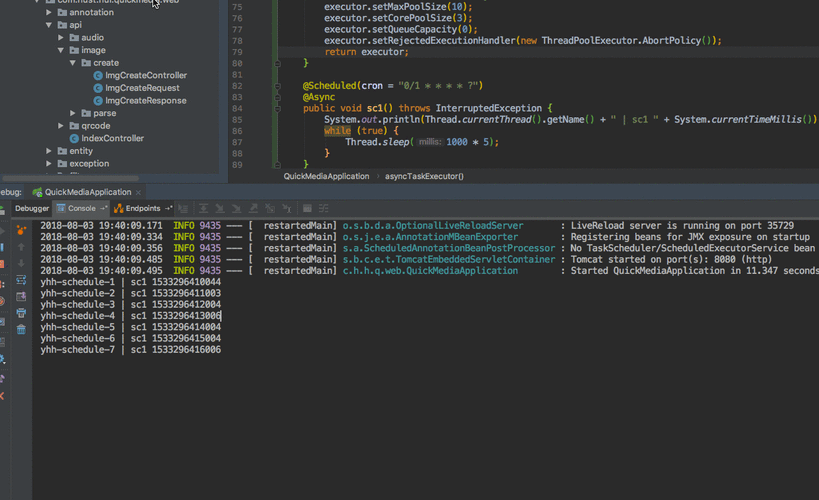Click the scroll to end icon

pyautogui.click(x=21, y=296)
